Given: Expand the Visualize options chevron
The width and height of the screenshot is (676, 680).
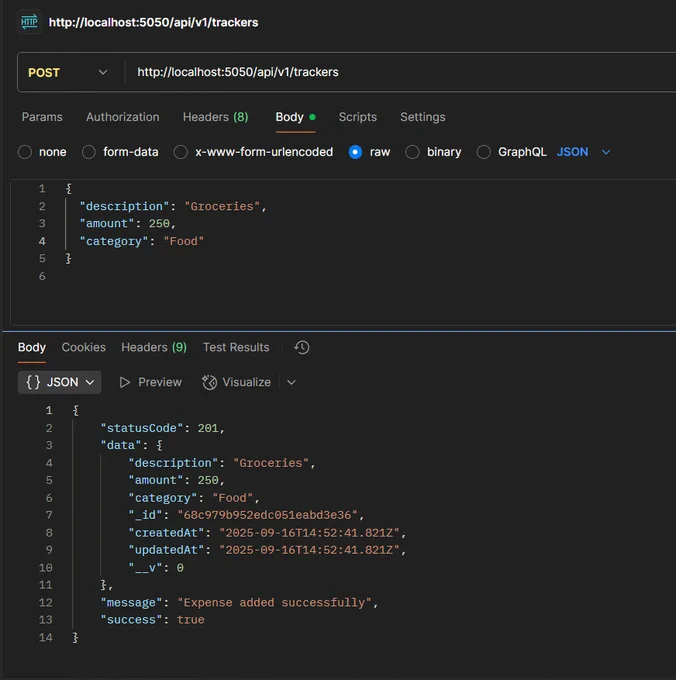Looking at the screenshot, I should pos(291,382).
